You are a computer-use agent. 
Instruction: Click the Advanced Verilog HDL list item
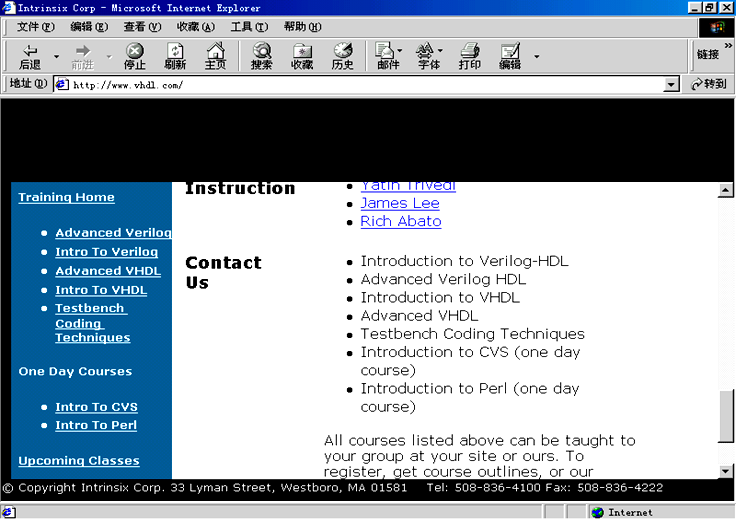coord(443,279)
